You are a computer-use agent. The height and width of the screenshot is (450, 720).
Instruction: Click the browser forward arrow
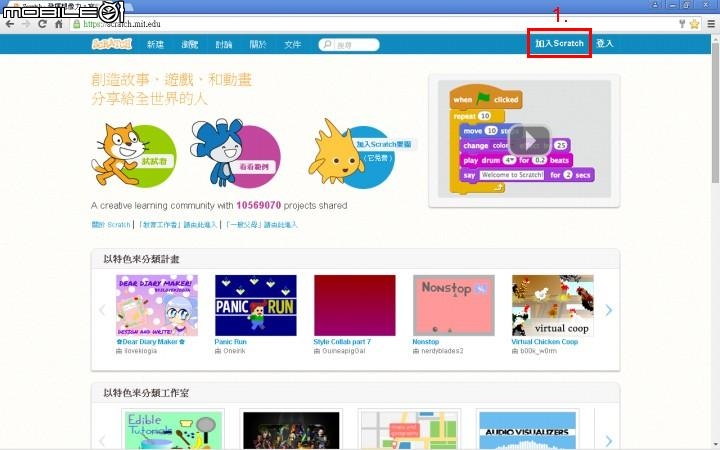[26, 24]
